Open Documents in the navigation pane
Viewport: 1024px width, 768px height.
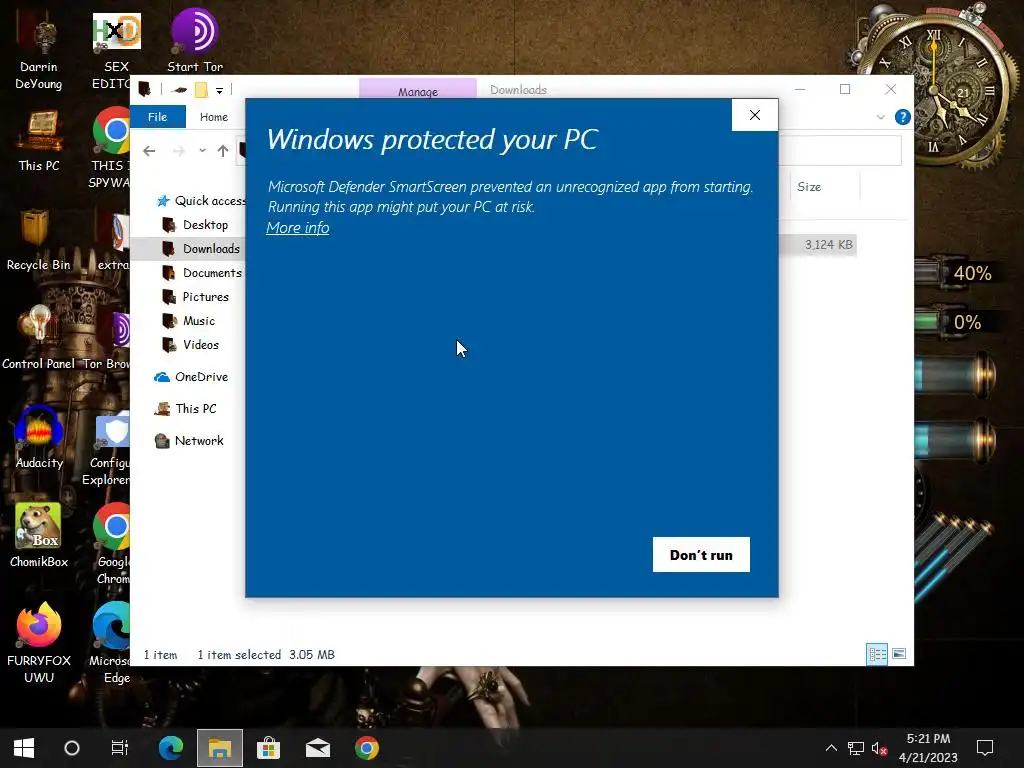202,273
